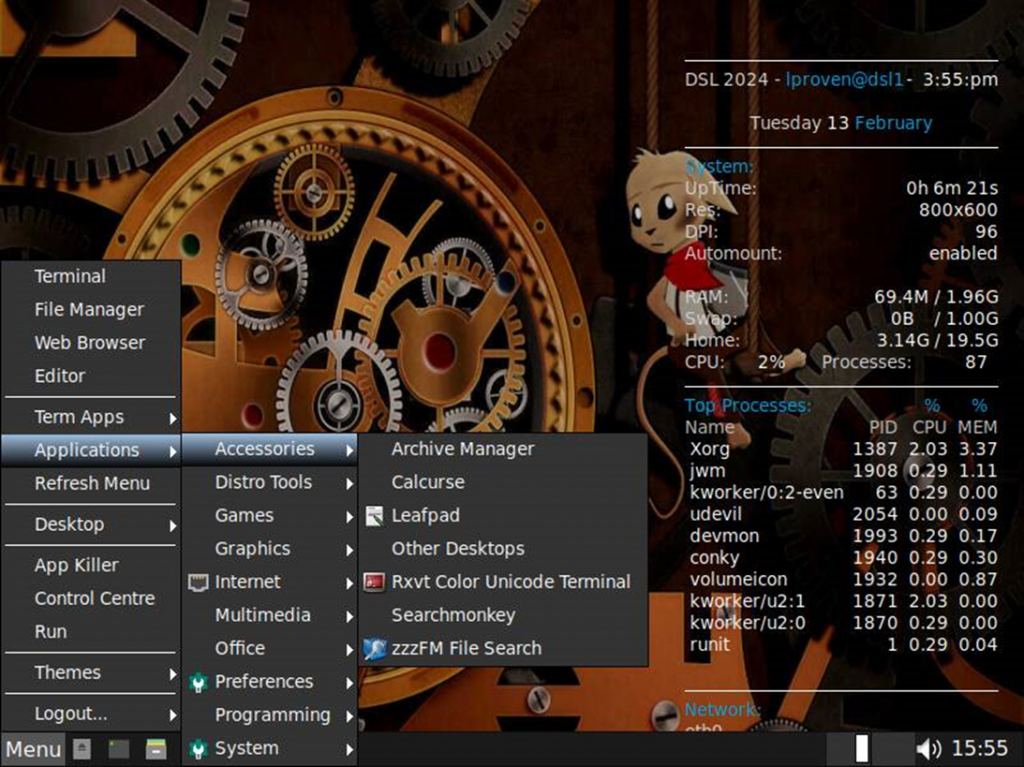Launch Web Browser from the menu
Image resolution: width=1024 pixels, height=767 pixels.
click(91, 343)
